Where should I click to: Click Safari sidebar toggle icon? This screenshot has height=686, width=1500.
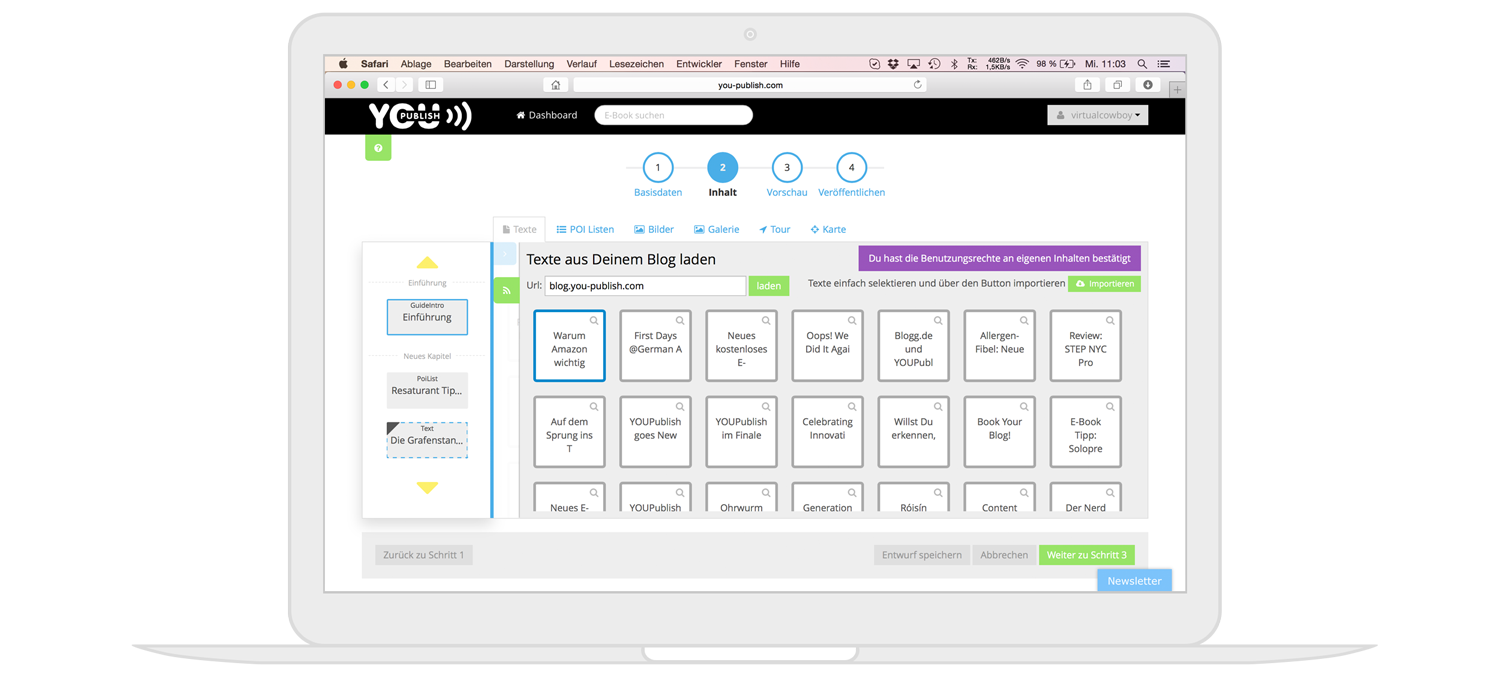click(x=431, y=85)
